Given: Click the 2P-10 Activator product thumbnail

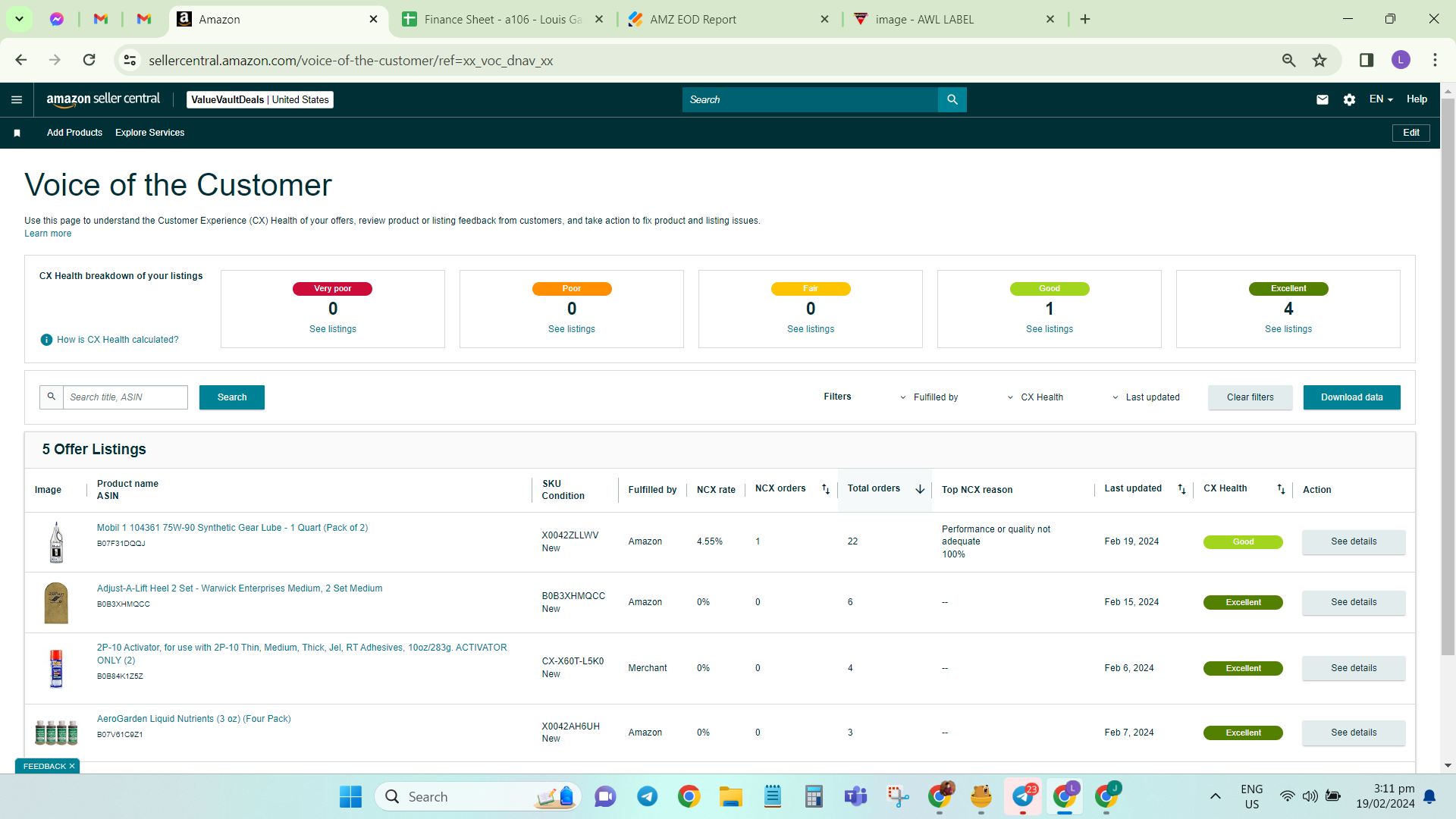Looking at the screenshot, I should pos(56,668).
